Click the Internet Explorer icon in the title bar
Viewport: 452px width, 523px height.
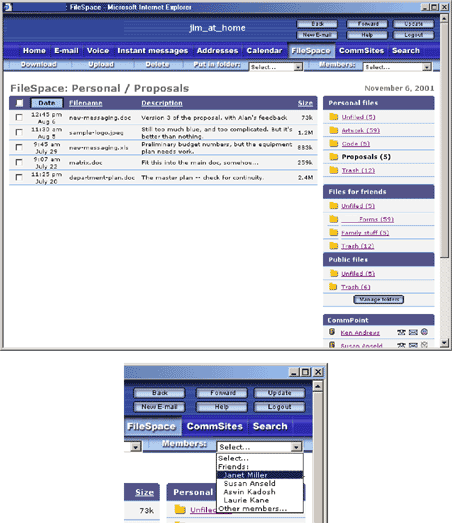(8, 7)
